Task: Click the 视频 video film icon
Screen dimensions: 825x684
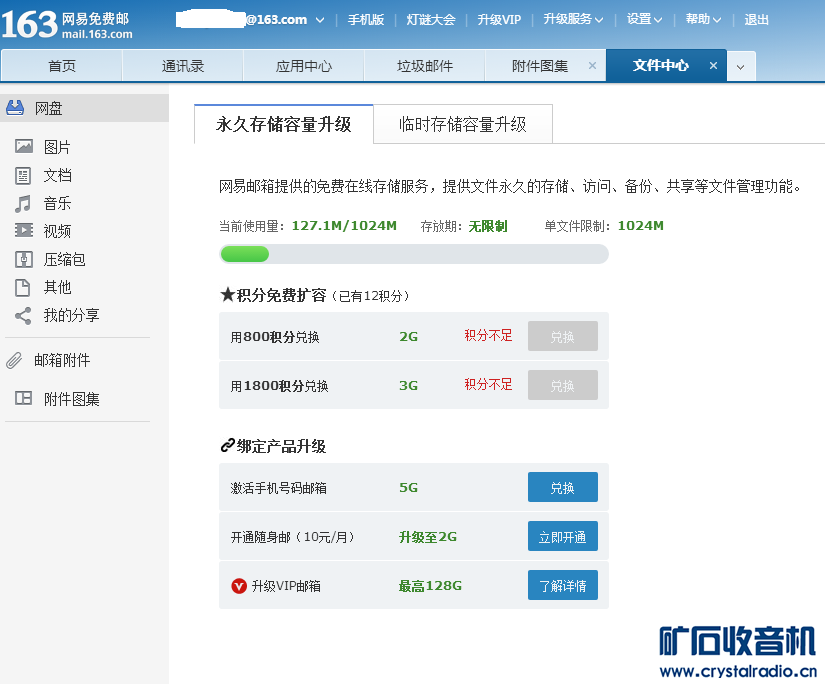Action: click(24, 230)
